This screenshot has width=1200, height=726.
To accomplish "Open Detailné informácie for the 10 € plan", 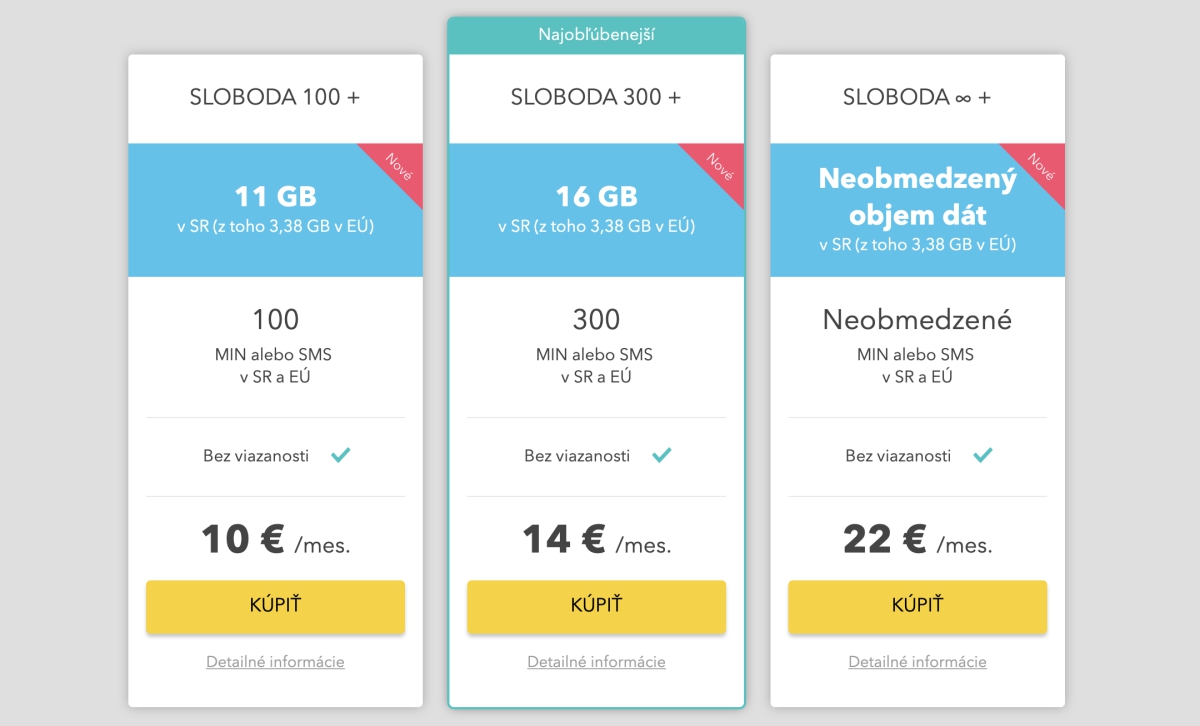I will [x=275, y=662].
